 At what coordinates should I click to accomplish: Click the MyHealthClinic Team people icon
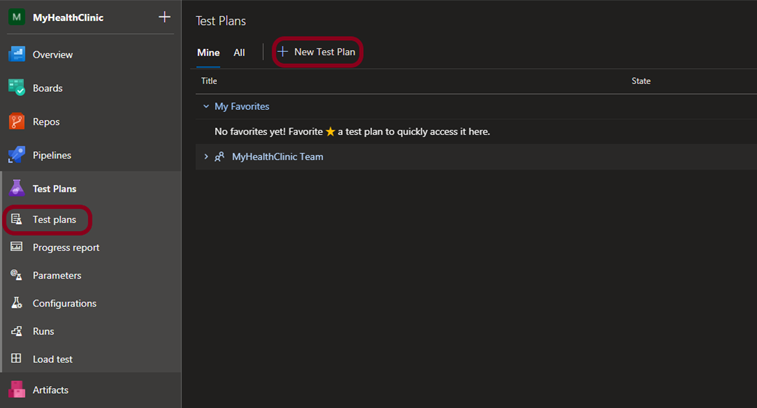tap(219, 156)
